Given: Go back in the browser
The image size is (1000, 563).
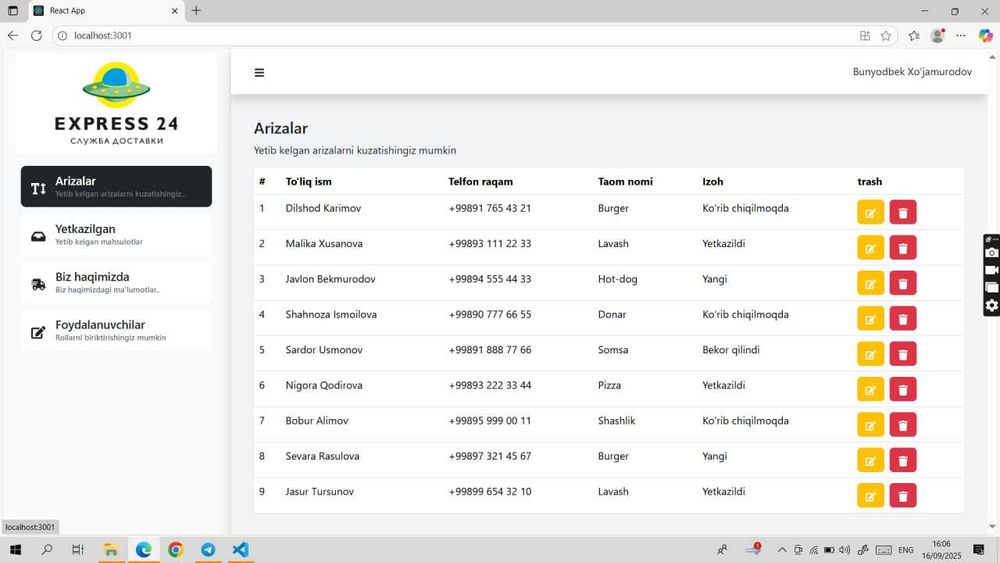Looking at the screenshot, I should [x=13, y=36].
